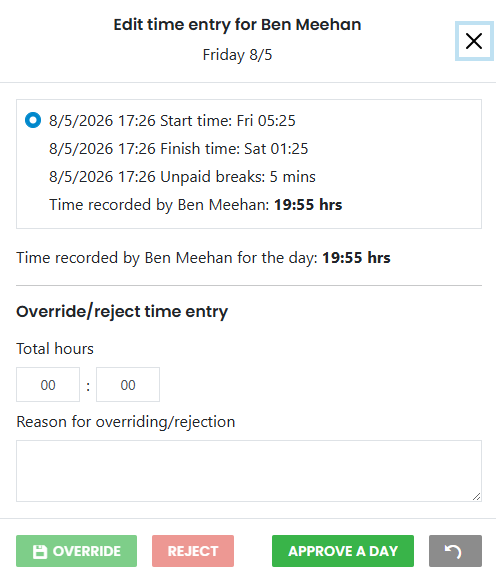Click the Friday 8/5 date subtitle
Image resolution: width=496 pixels, height=581 pixels.
point(237,55)
